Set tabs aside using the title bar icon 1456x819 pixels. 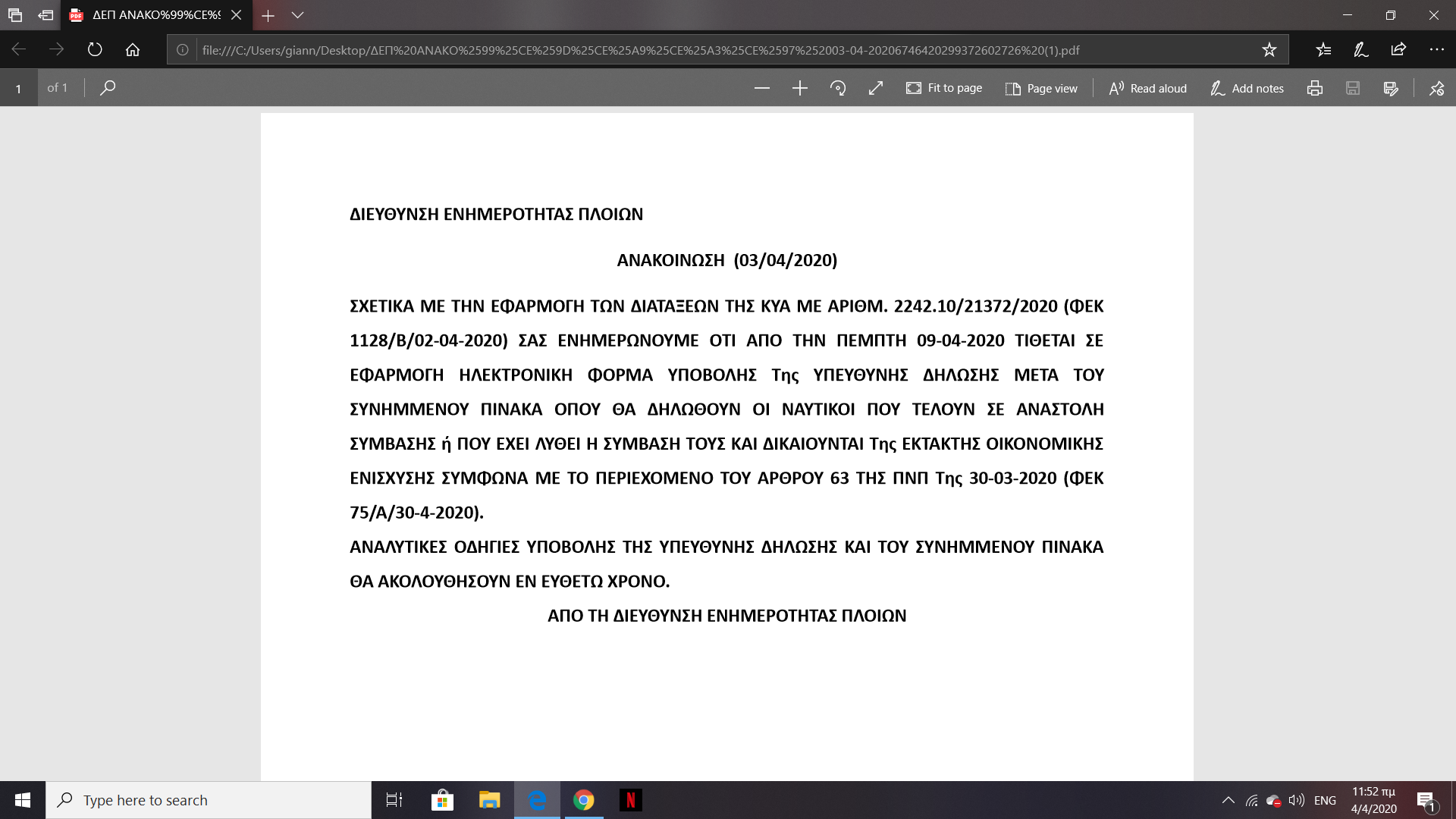click(45, 15)
